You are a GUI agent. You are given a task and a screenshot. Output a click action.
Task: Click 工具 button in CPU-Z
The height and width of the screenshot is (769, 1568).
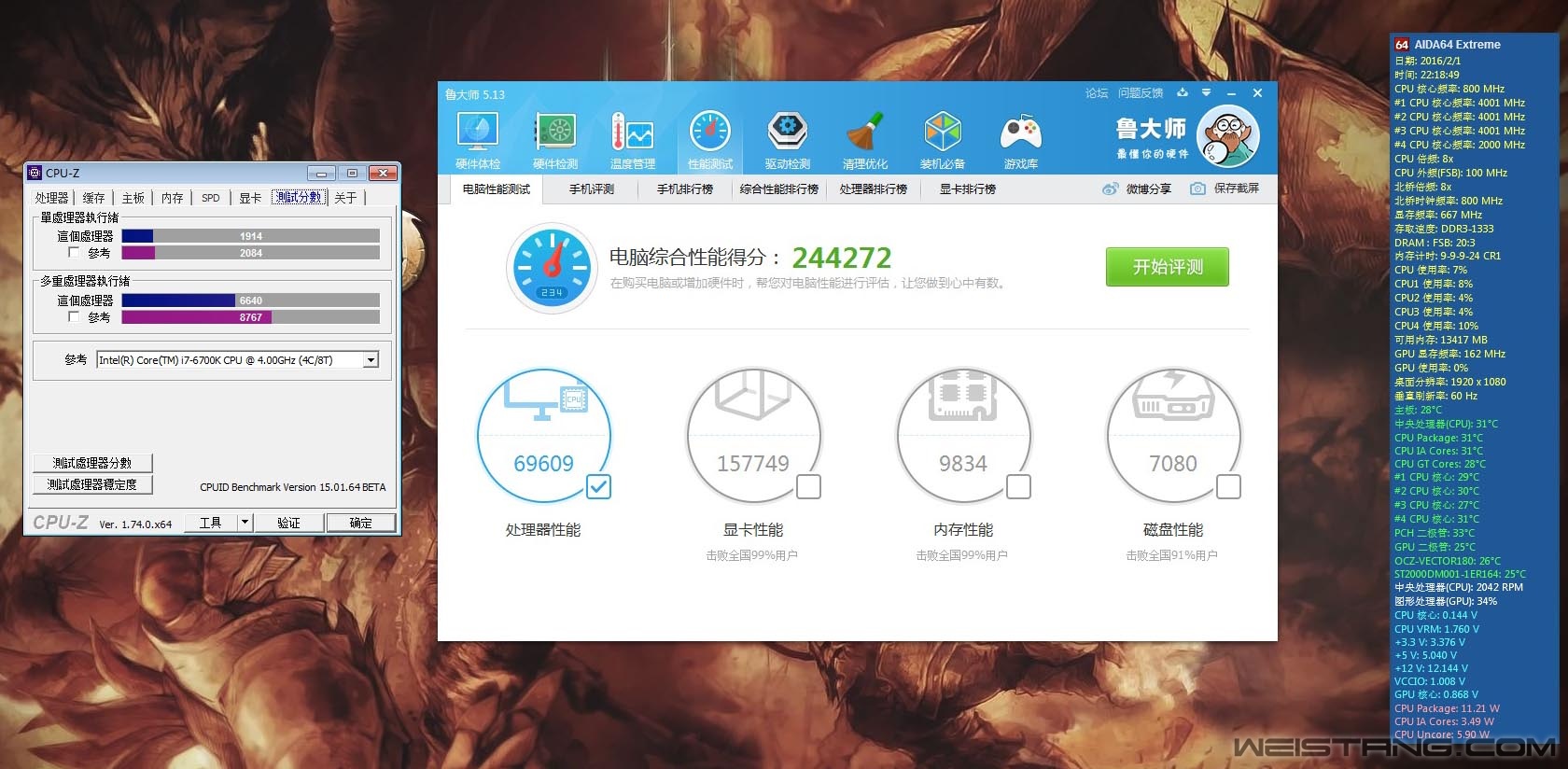210,523
